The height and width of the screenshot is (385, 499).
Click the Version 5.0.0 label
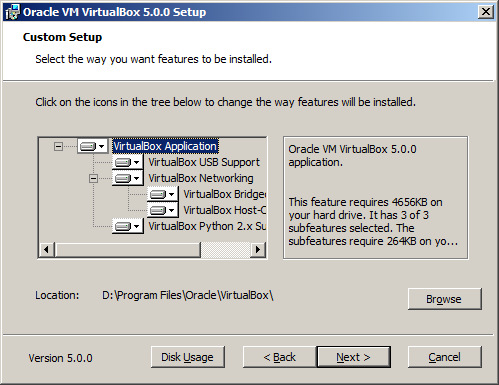point(60,358)
